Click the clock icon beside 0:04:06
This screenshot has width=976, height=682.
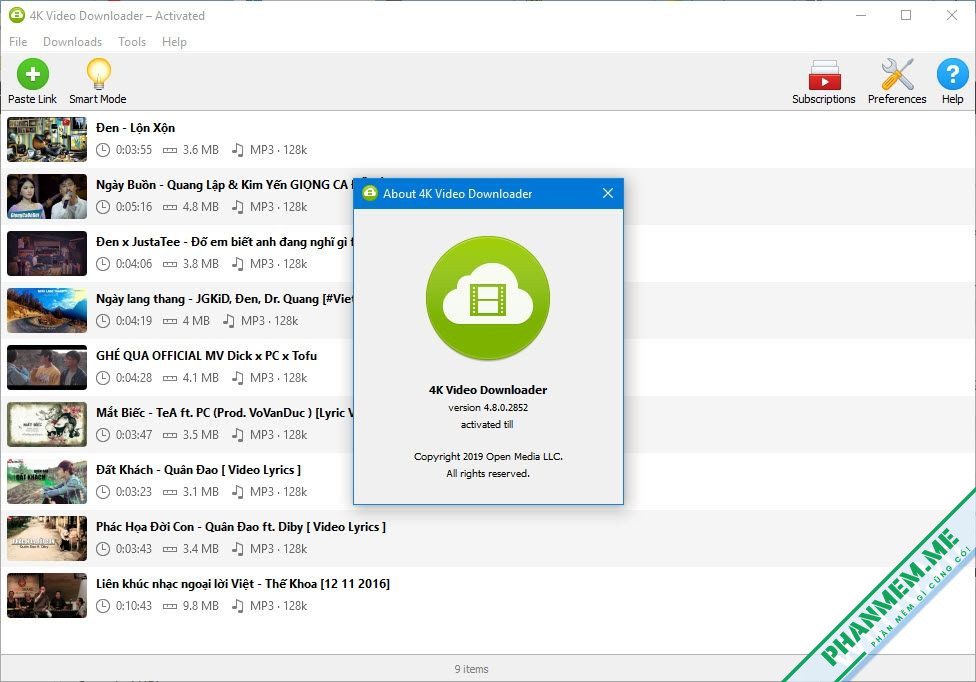click(x=103, y=264)
